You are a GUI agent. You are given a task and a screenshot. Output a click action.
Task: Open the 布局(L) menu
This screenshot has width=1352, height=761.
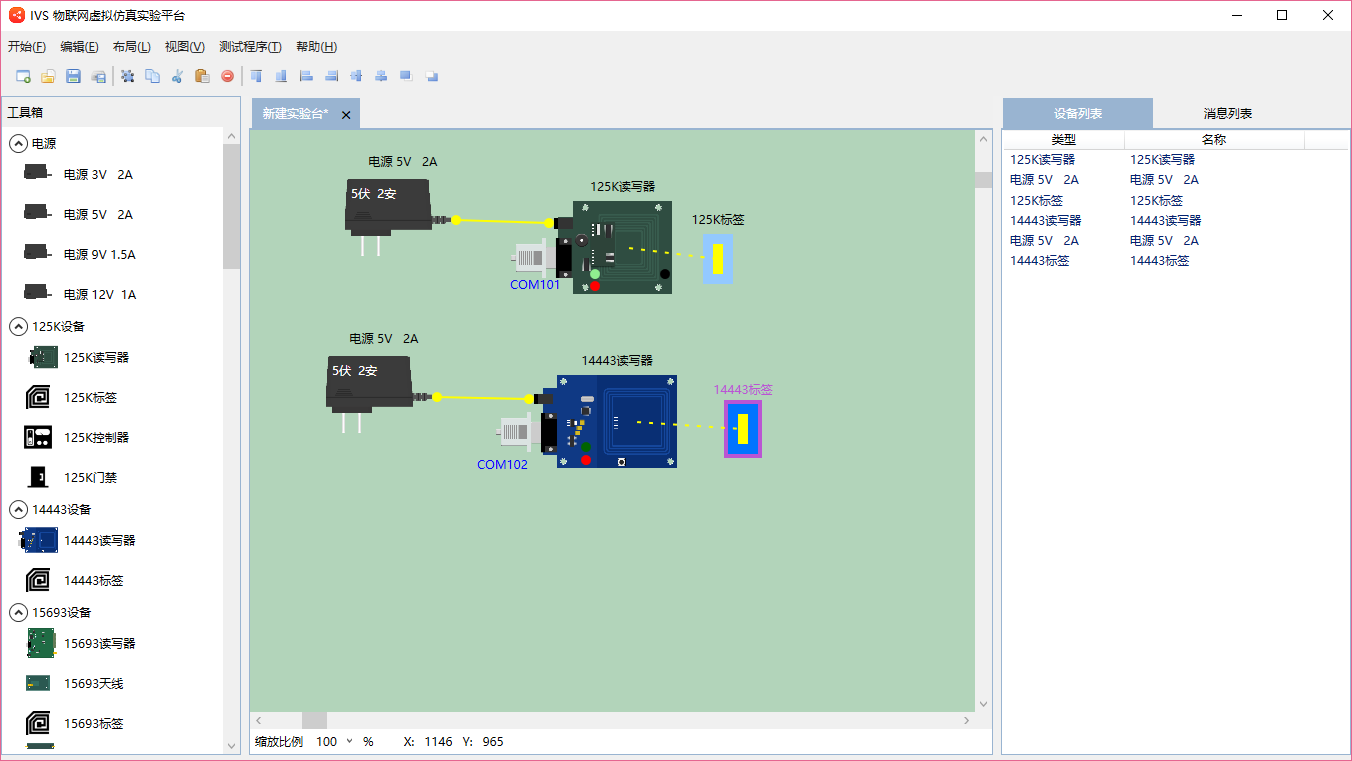(131, 47)
